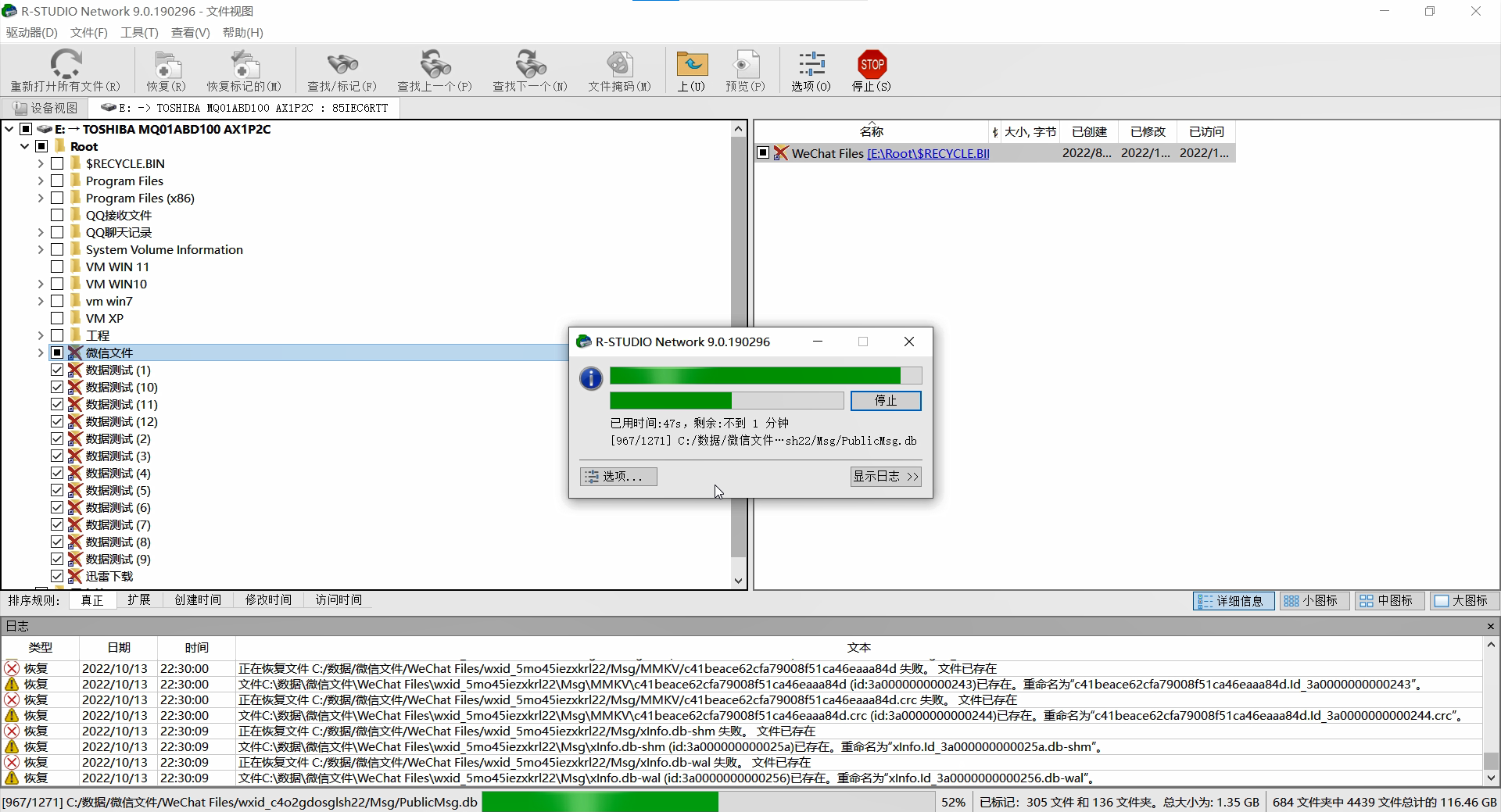Check the QQ接收文件 checkbox
Screen dimensions: 1501x812
point(57,215)
